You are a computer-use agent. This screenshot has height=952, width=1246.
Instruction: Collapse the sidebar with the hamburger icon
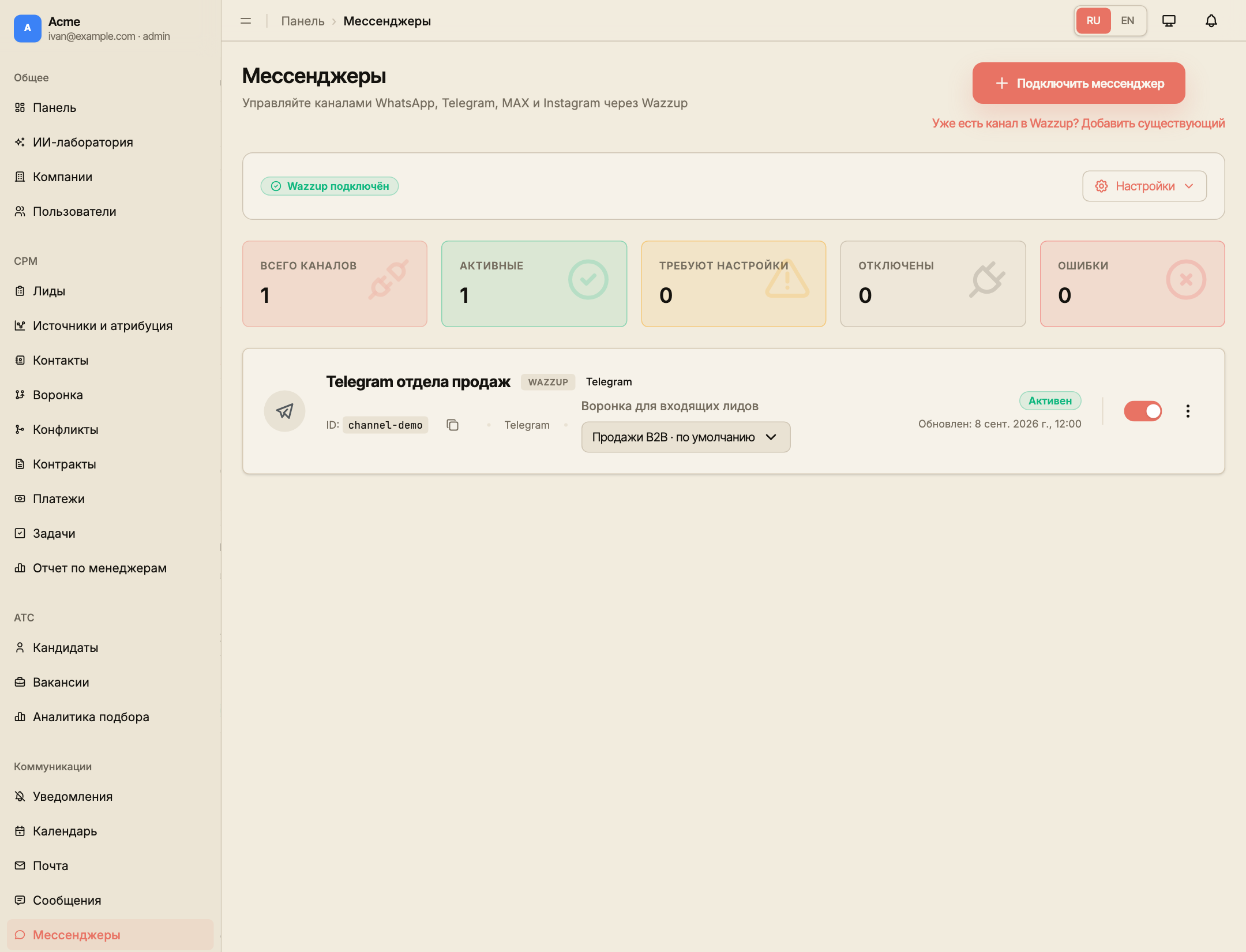246,21
